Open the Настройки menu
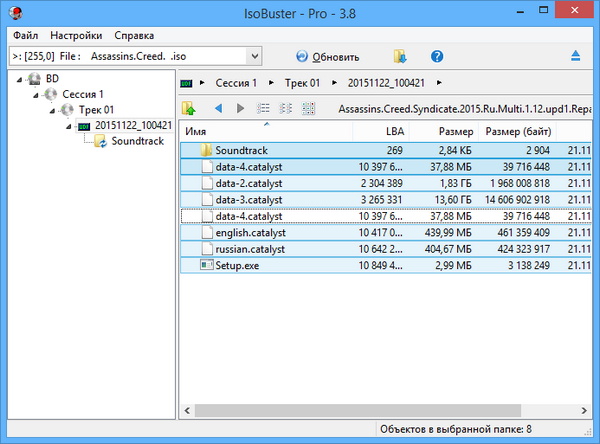This screenshot has height=444, width=600. pos(74,34)
